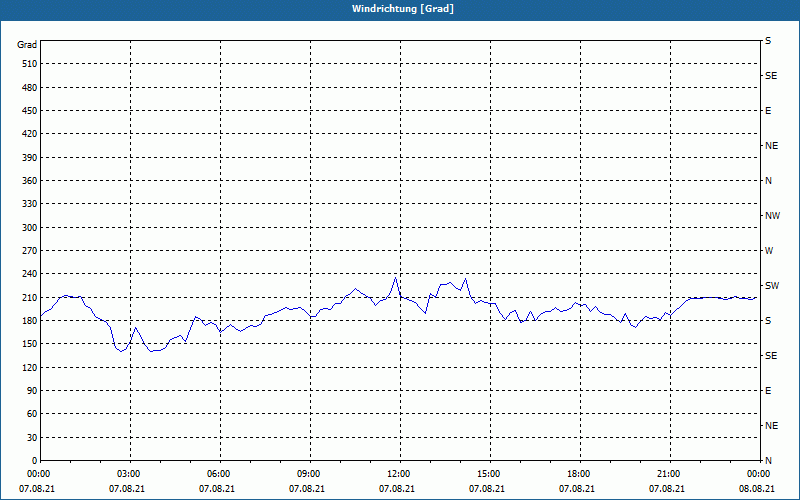This screenshot has height=500, width=800.
Task: Click the 180 y-axis value
Action: tap(30, 321)
